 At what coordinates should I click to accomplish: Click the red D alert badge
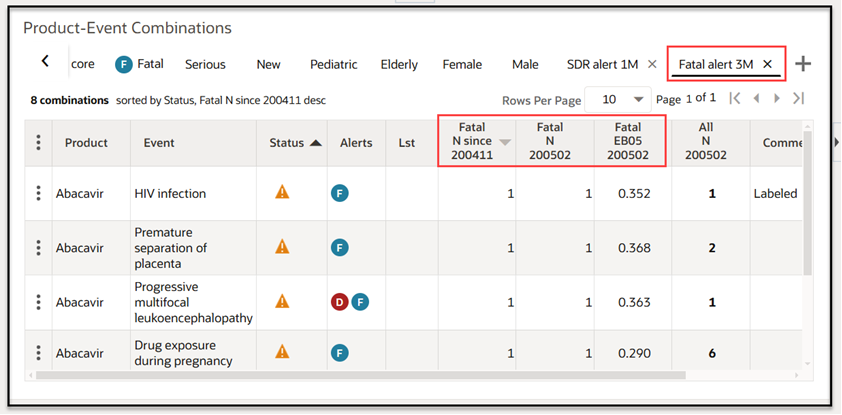(339, 302)
